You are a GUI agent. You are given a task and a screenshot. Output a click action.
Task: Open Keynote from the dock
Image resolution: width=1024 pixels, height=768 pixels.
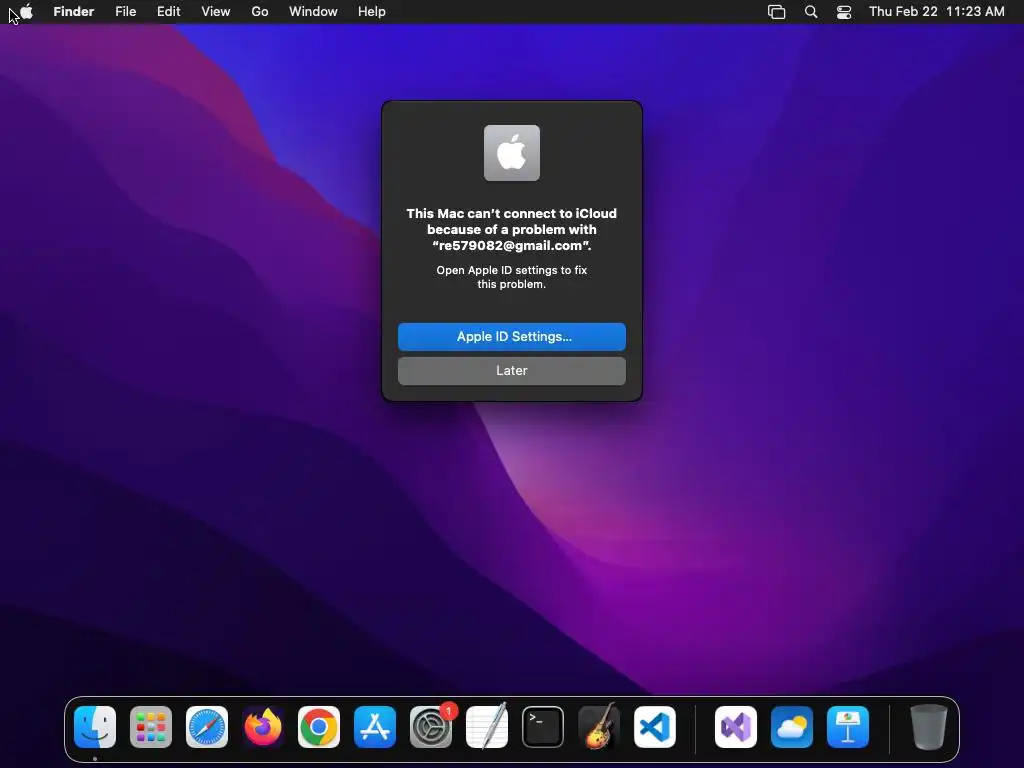click(x=848, y=727)
